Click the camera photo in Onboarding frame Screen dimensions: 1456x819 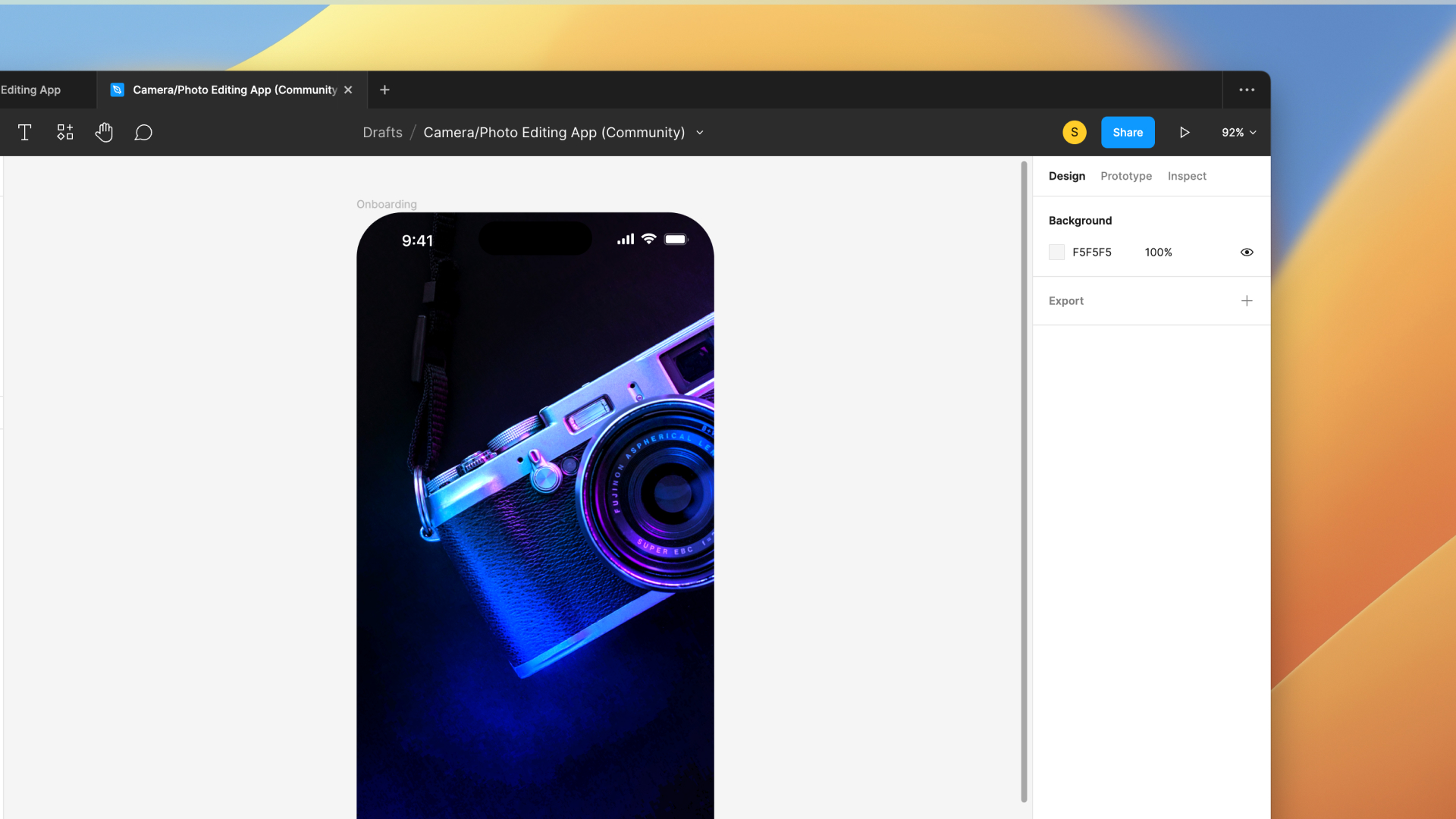click(x=535, y=516)
